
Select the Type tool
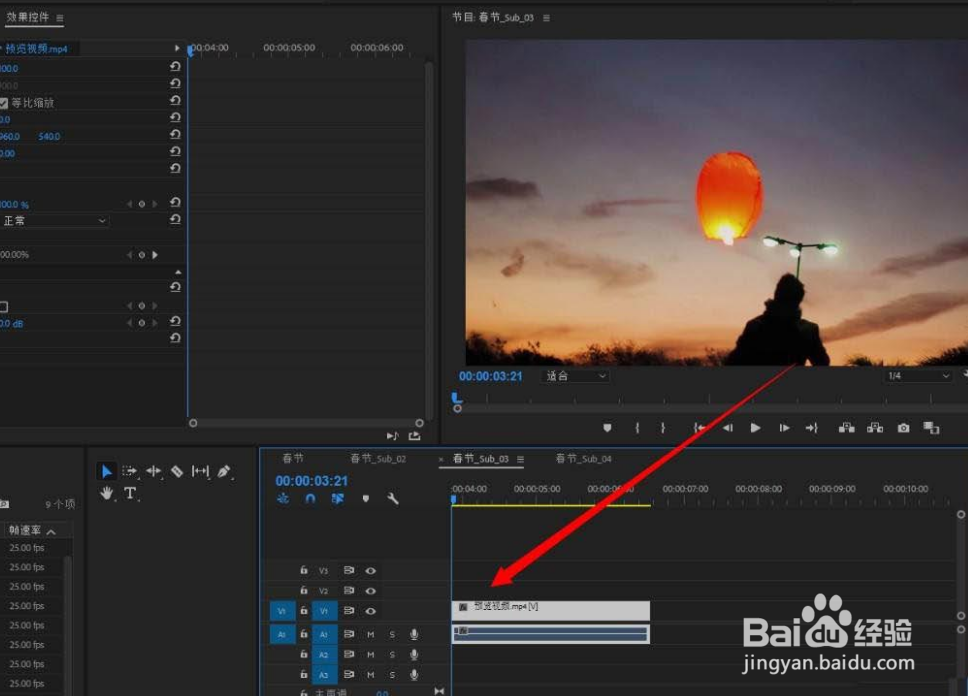click(130, 493)
